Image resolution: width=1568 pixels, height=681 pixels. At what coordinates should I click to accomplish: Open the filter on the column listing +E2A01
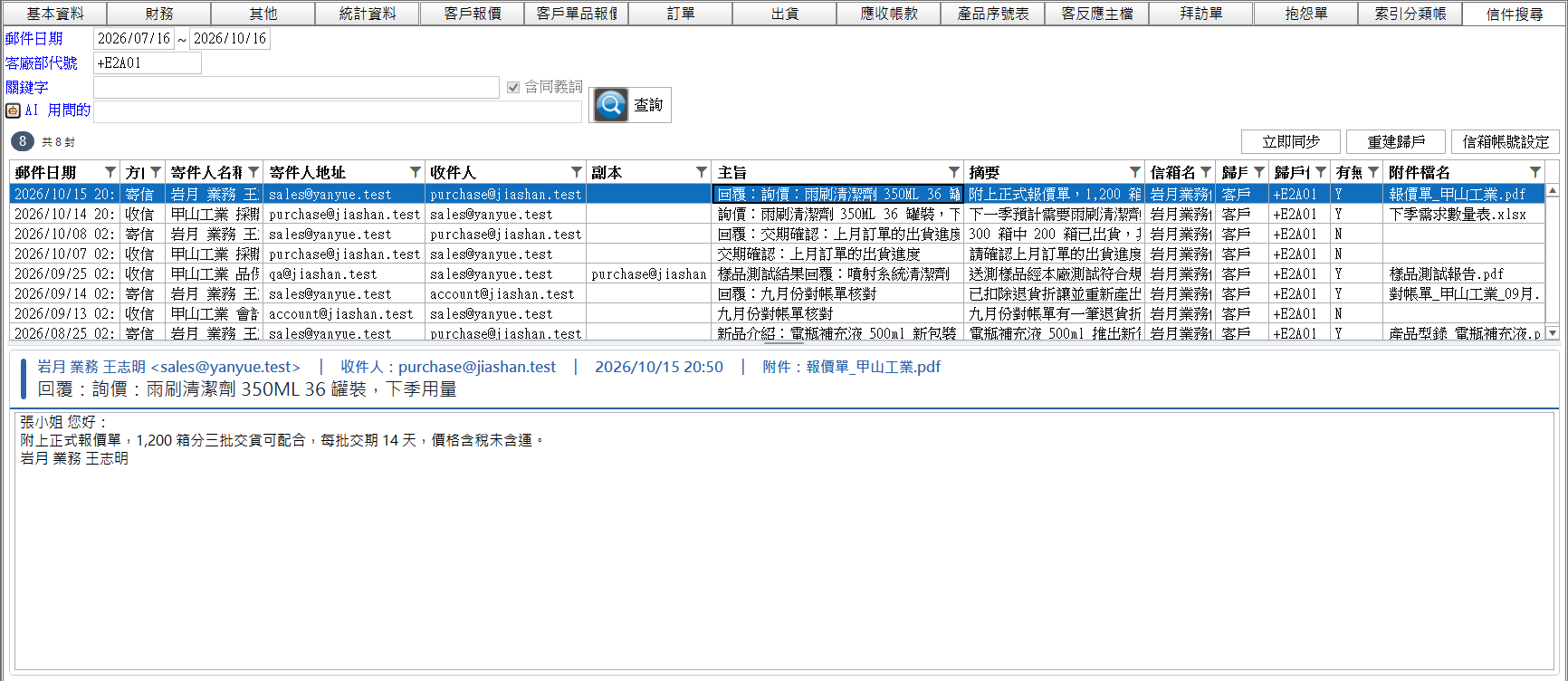coord(1321,172)
